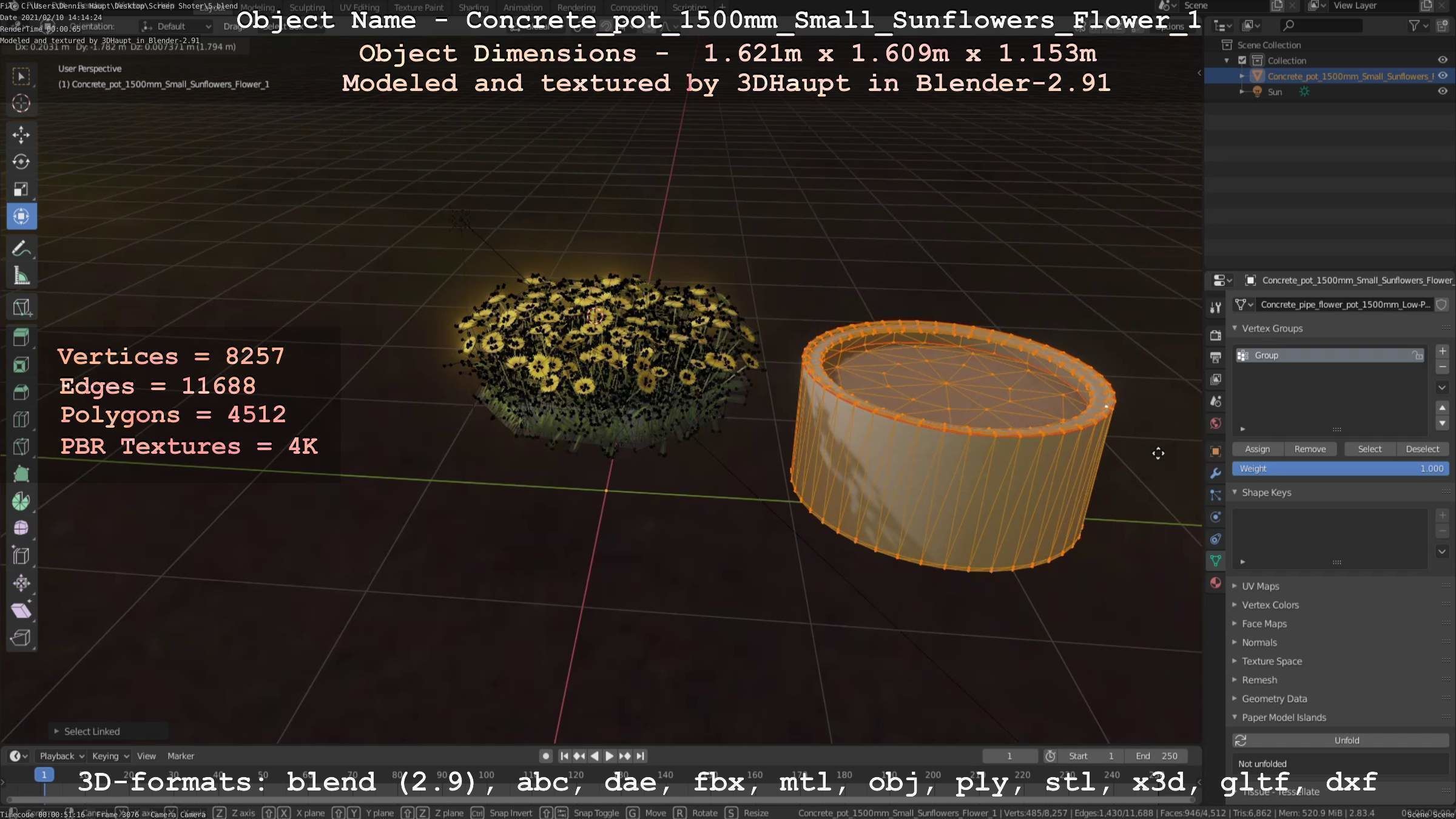This screenshot has width=1456, height=819.
Task: Hide the Sun light with its eye icon
Action: 1443,91
